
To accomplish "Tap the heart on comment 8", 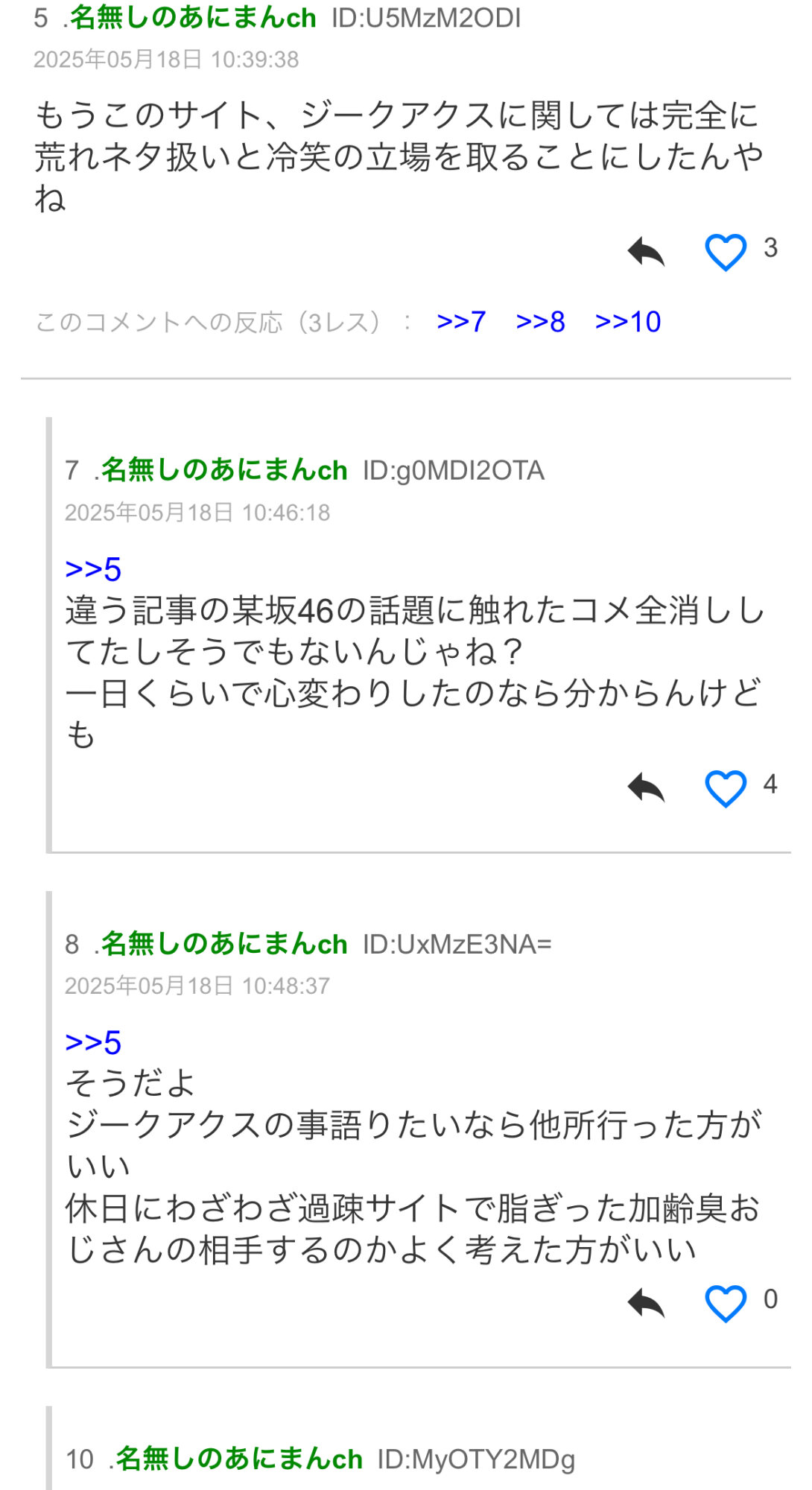I will (x=726, y=1303).
